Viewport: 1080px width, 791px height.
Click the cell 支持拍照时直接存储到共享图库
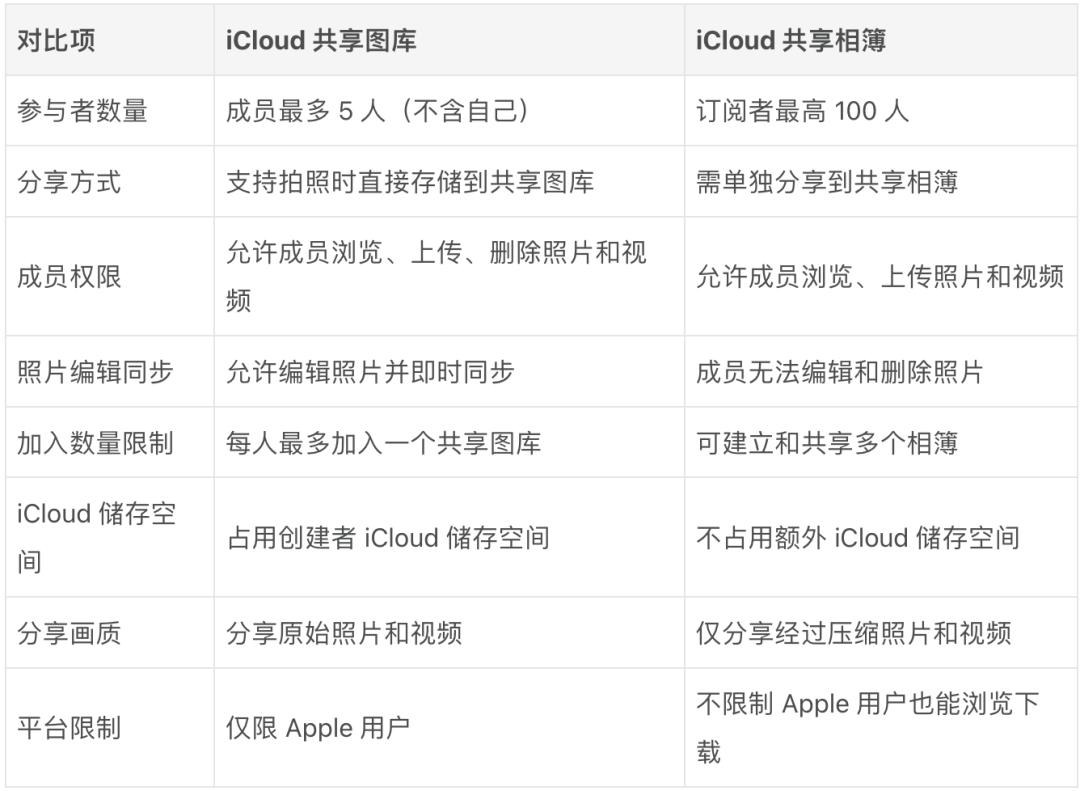click(449, 182)
